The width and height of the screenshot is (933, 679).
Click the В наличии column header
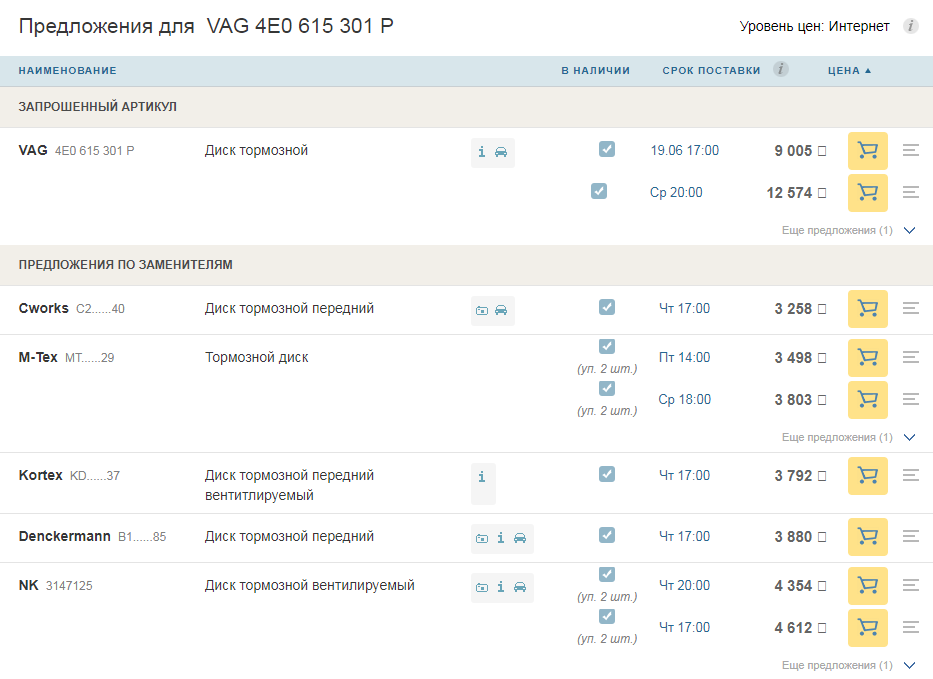pos(596,71)
